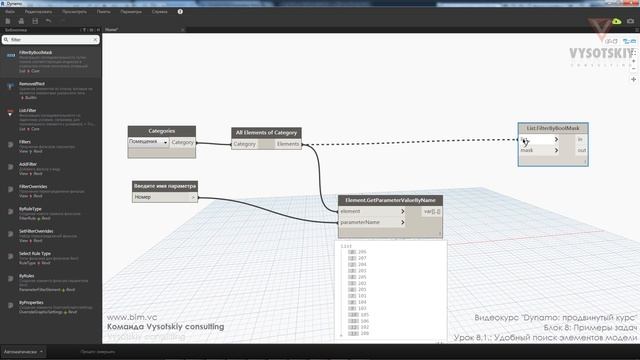The width and height of the screenshot is (640, 360).
Task: Open the run mode dropdown Автоматически
Action: coord(23,351)
